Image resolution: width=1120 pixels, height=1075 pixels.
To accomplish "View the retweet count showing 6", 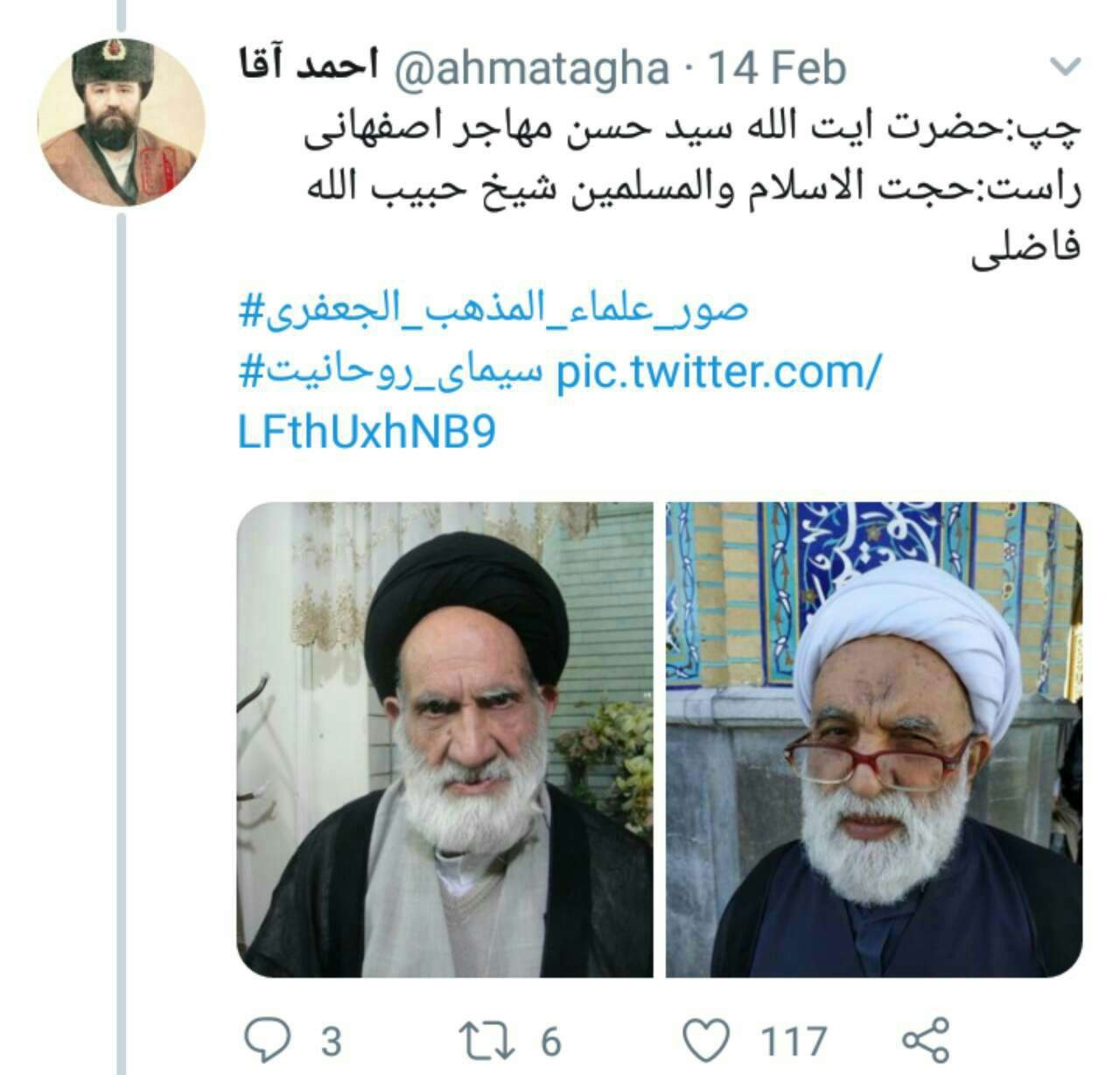I will point(549,1041).
